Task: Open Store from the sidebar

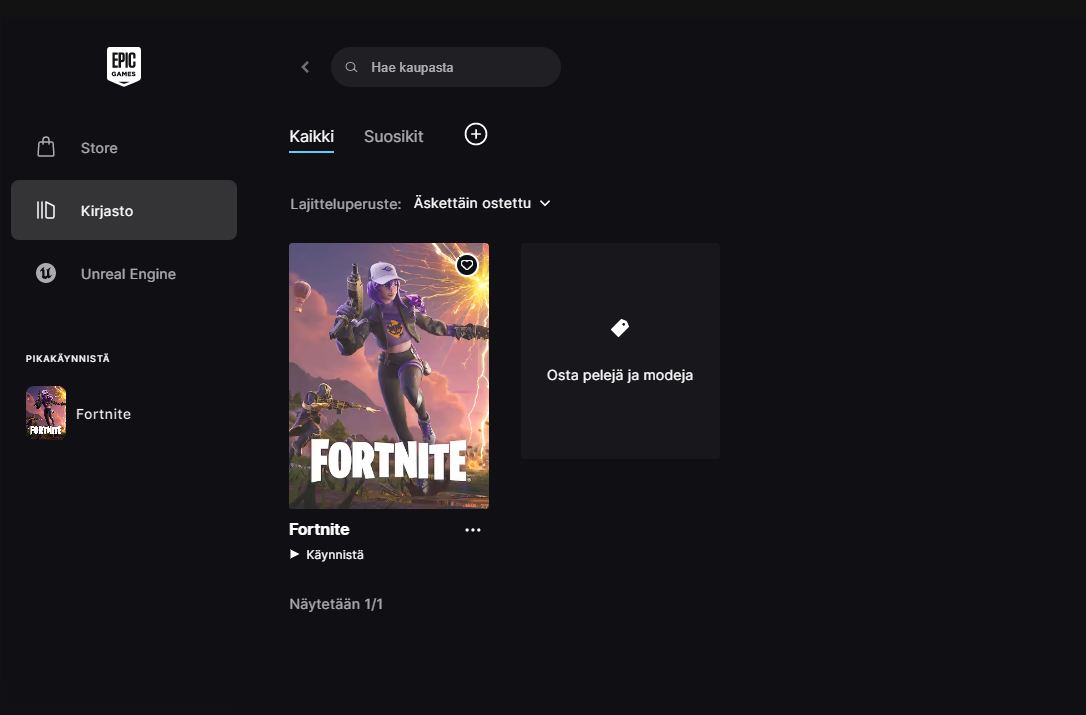Action: [x=124, y=148]
